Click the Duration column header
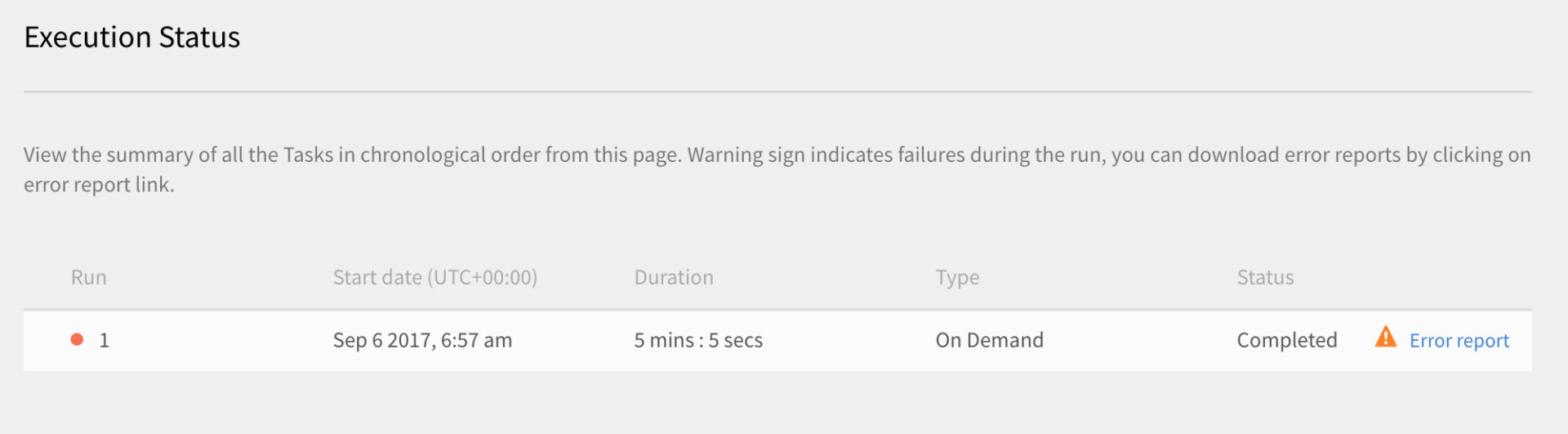This screenshot has width=1568, height=434. pos(673,277)
